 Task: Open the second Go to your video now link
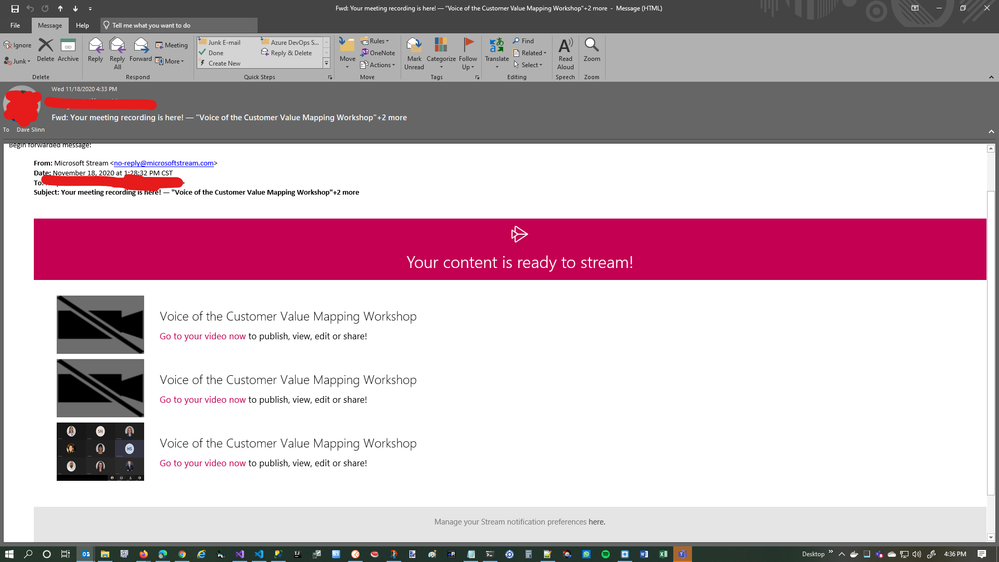pos(203,400)
